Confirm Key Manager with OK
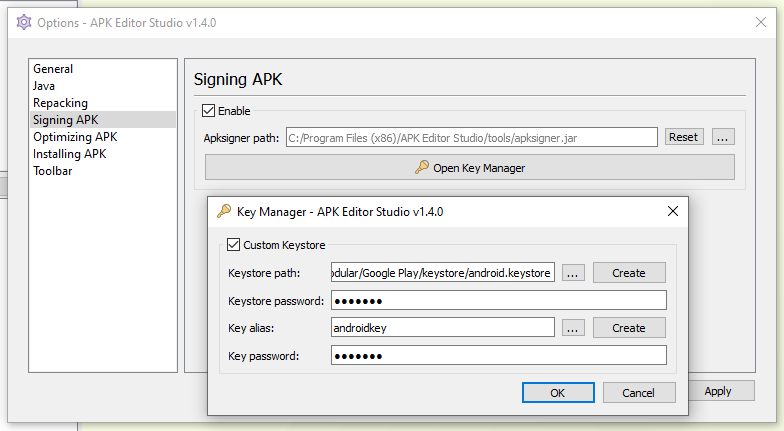Viewport: 784px width, 431px height. coord(558,393)
